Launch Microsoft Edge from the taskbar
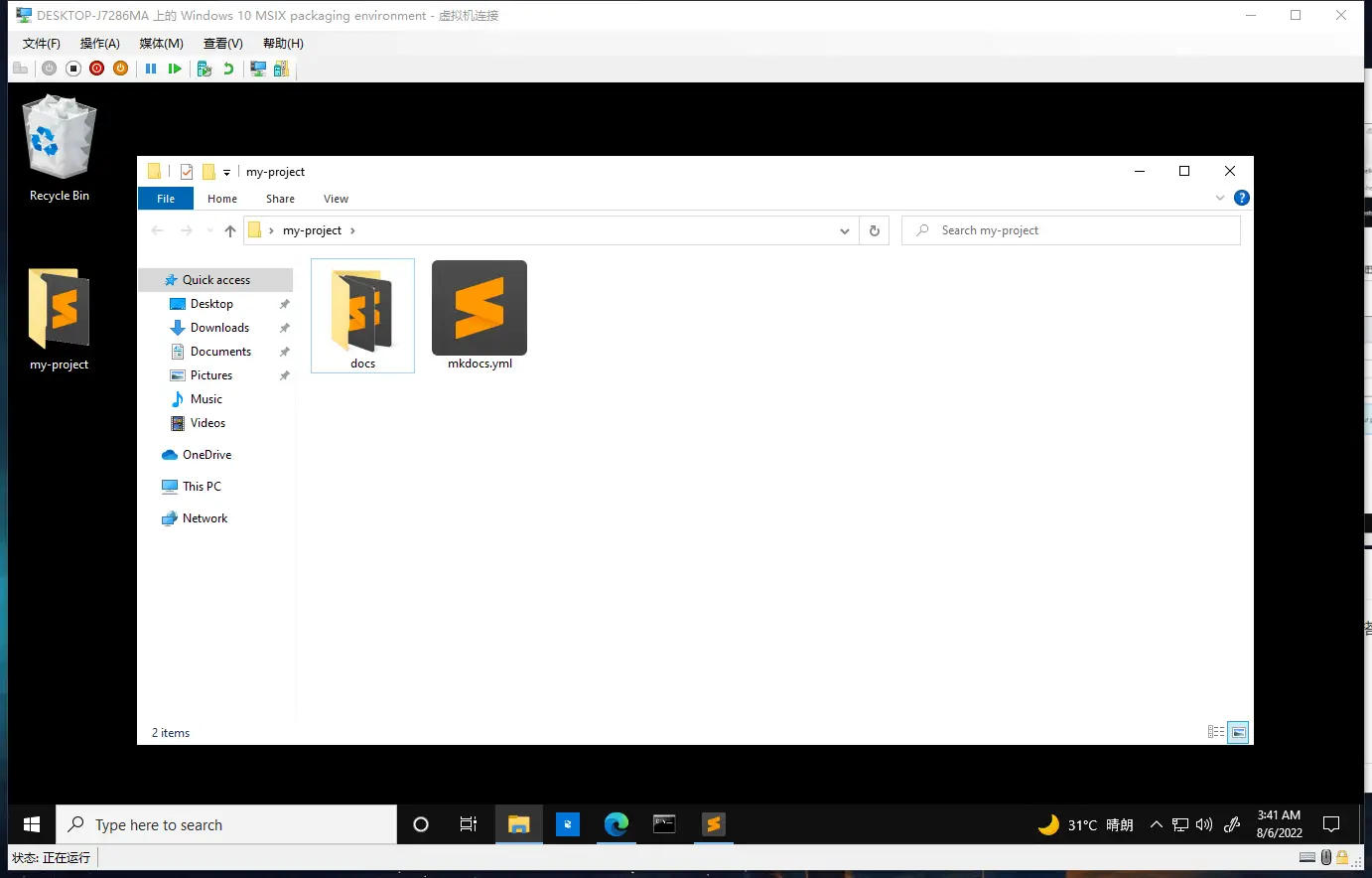The height and width of the screenshot is (878, 1372). 617,824
